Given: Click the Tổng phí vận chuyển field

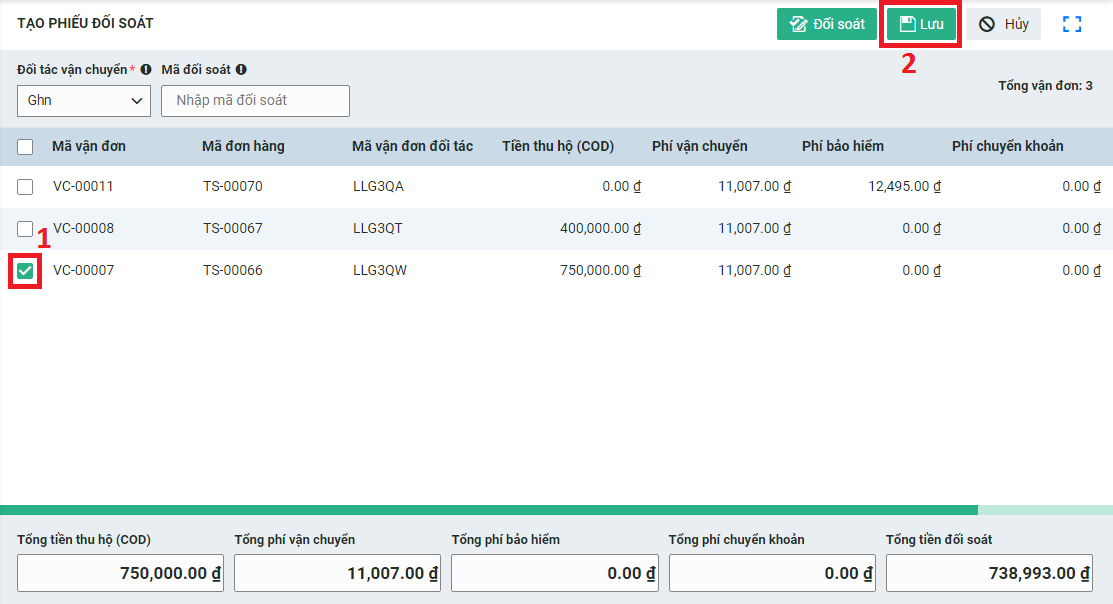Looking at the screenshot, I should click(337, 573).
